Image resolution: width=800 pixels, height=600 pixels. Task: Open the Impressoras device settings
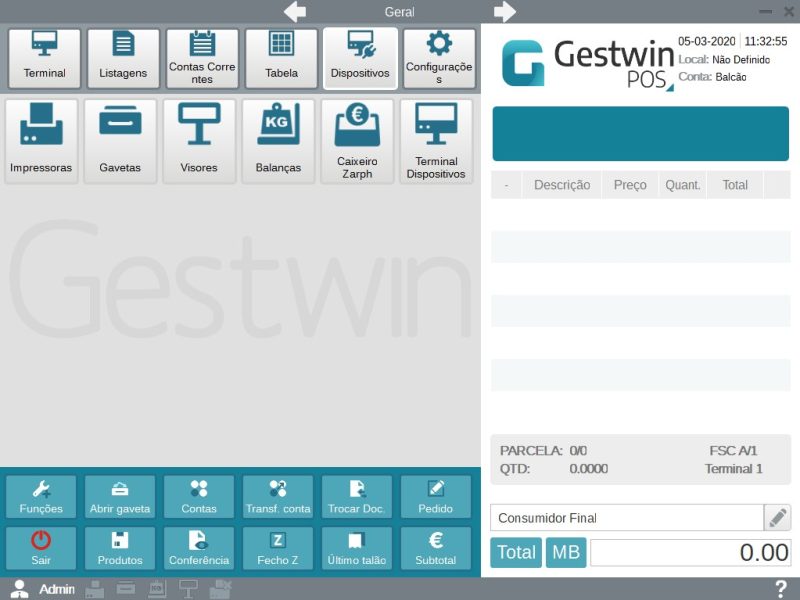point(41,141)
